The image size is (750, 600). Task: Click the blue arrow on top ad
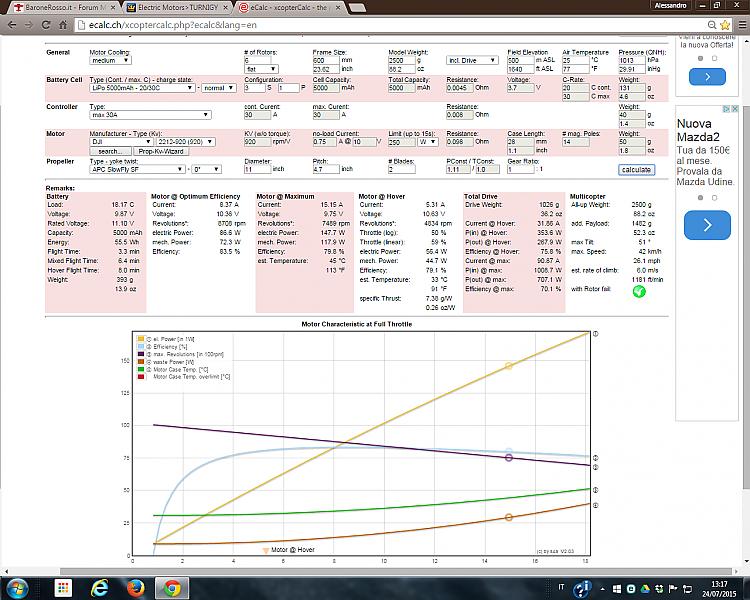pos(707,76)
